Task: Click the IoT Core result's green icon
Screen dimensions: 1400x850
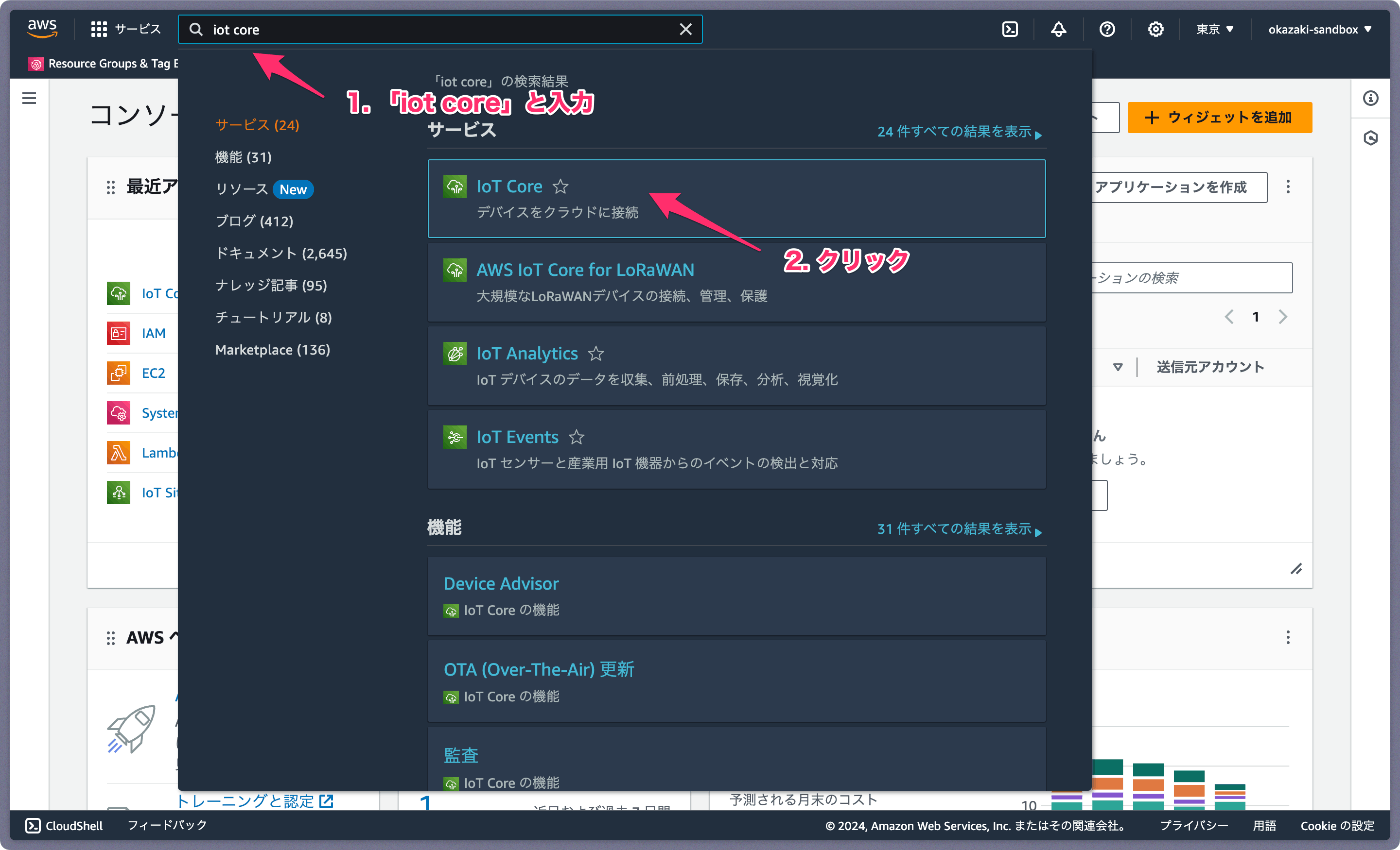Action: point(455,186)
